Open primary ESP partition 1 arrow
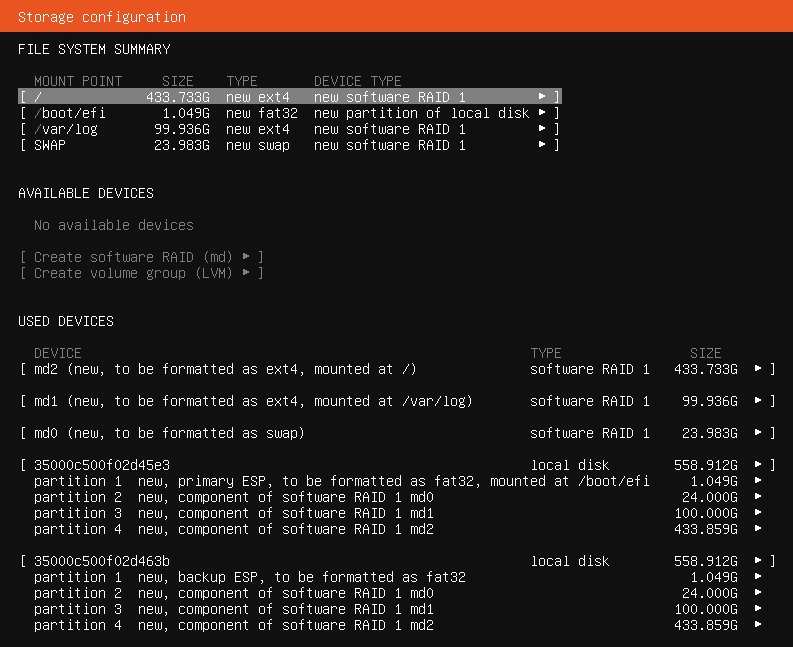793x647 pixels. click(x=758, y=481)
